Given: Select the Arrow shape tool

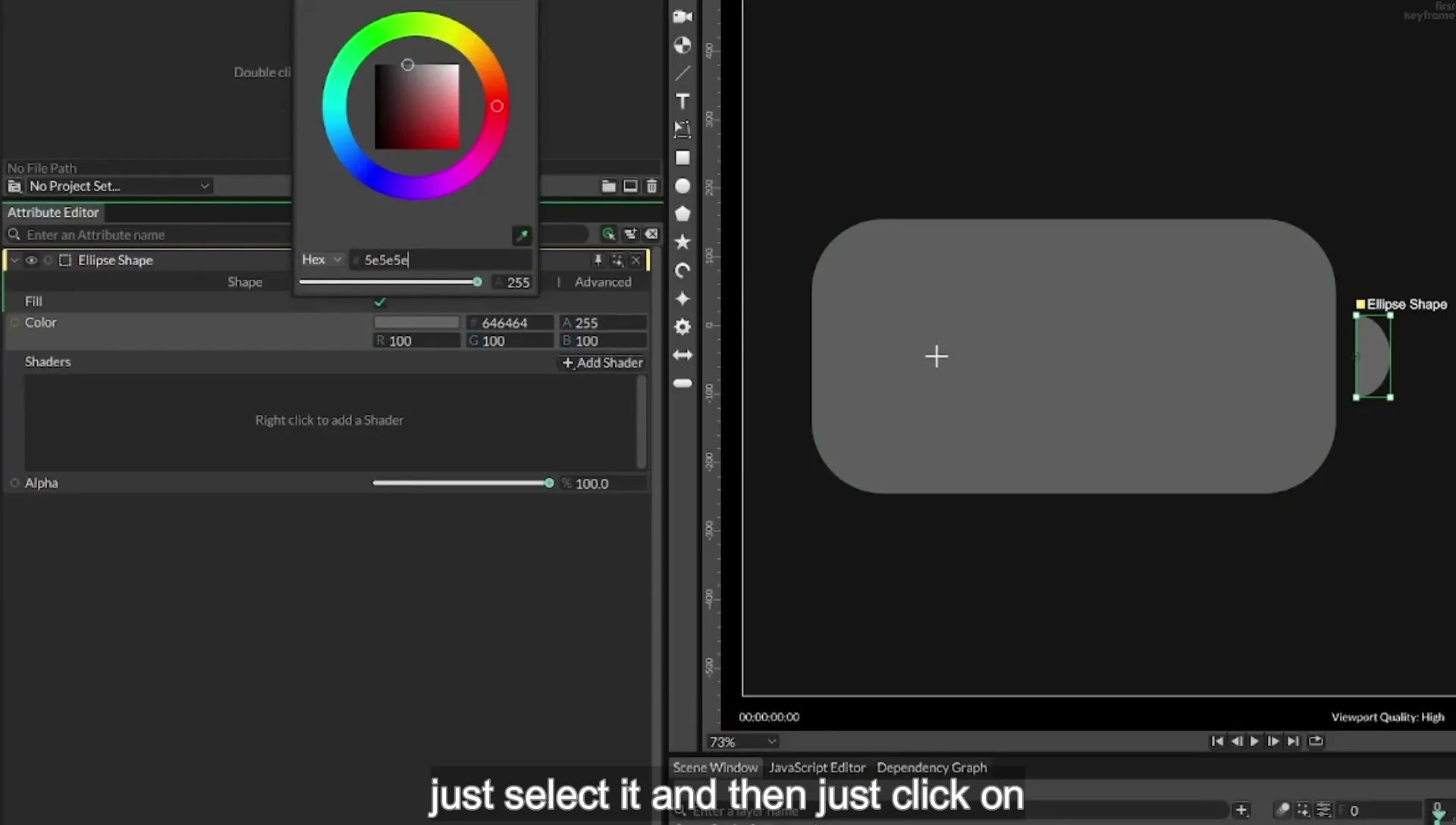Looking at the screenshot, I should pyautogui.click(x=682, y=355).
